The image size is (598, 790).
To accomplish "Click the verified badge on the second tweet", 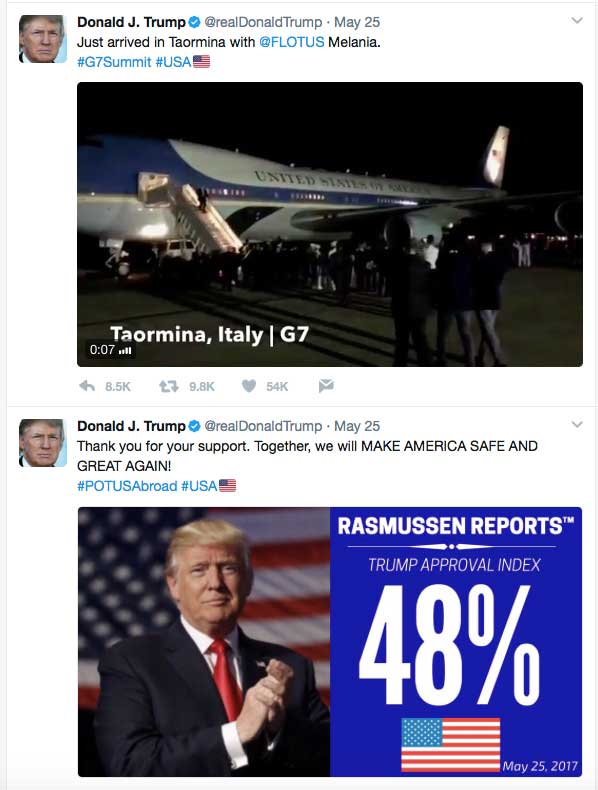I will [x=194, y=426].
